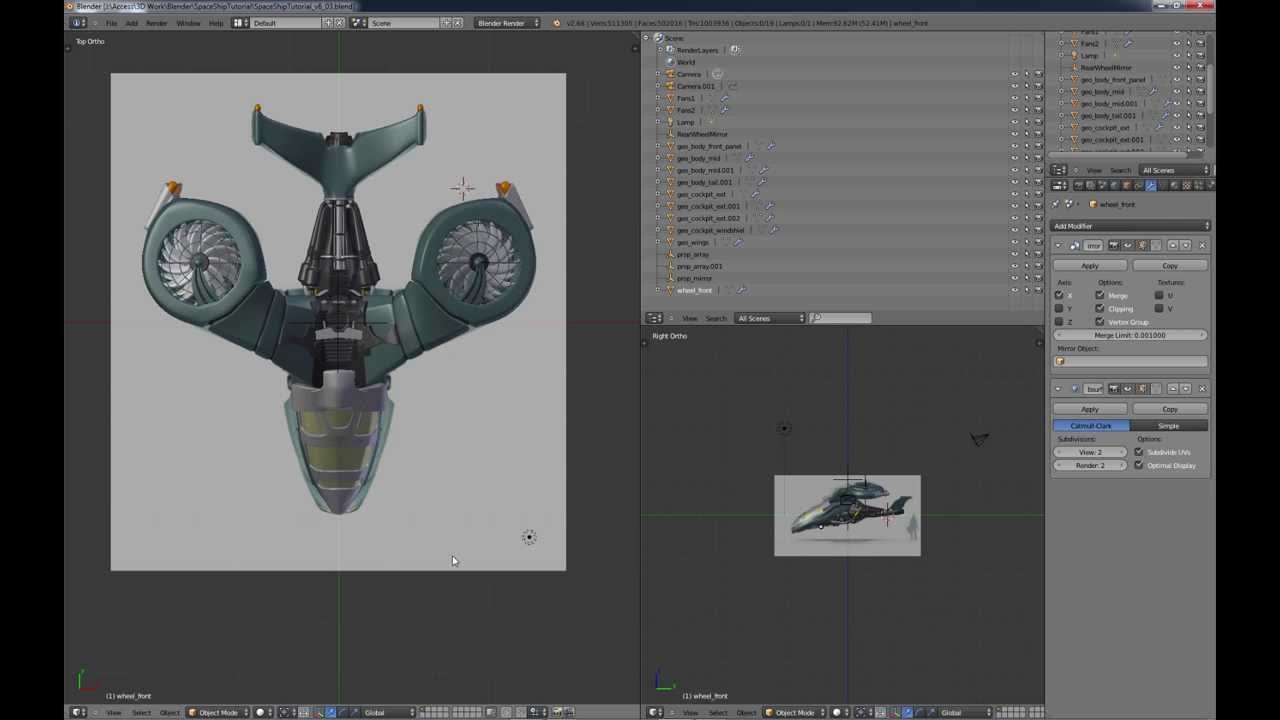Screen dimensions: 1280x720
Task: Toggle the Optimal Display checkbox
Action: (1139, 465)
